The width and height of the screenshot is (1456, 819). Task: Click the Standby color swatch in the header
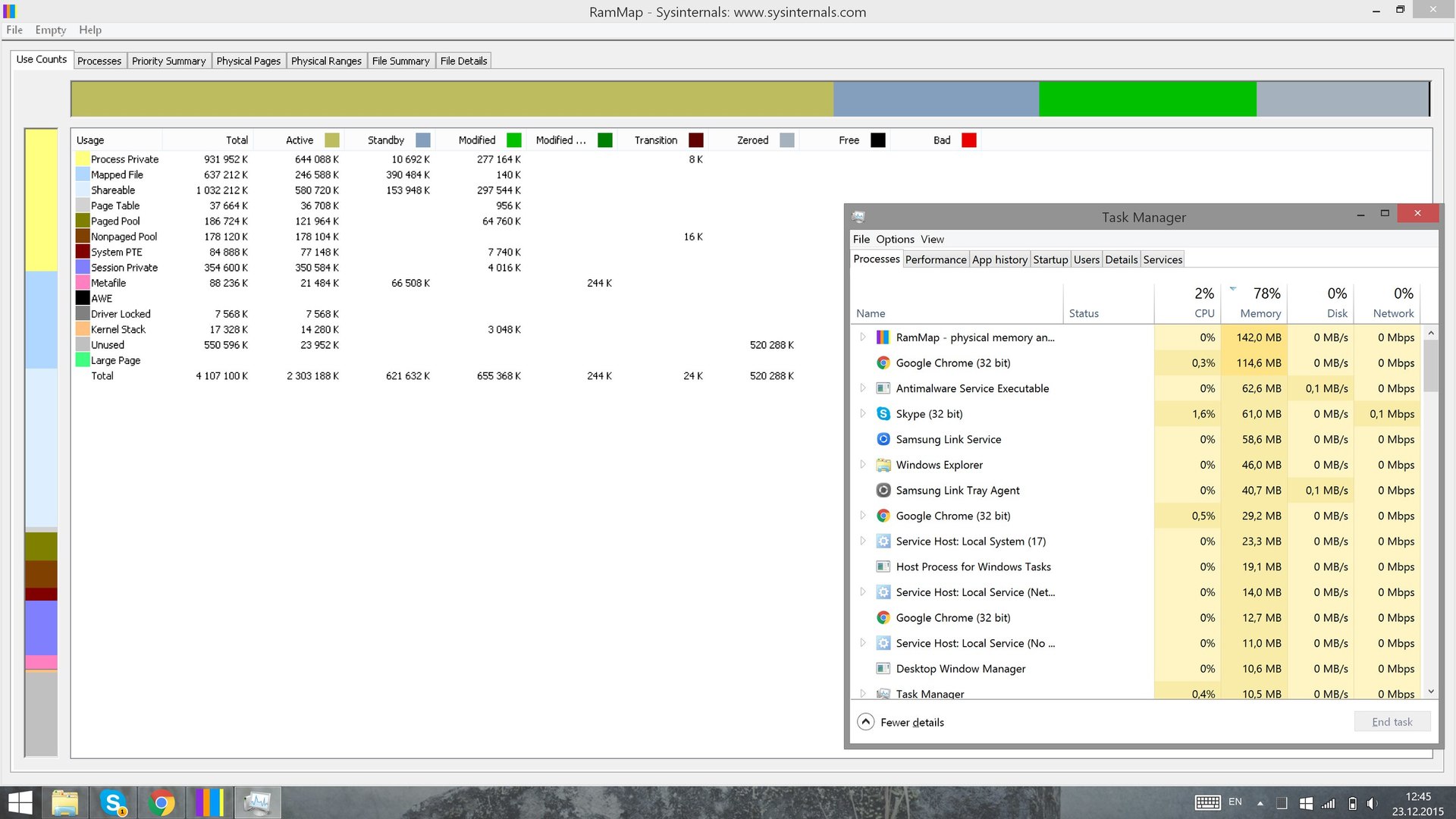pyautogui.click(x=423, y=140)
